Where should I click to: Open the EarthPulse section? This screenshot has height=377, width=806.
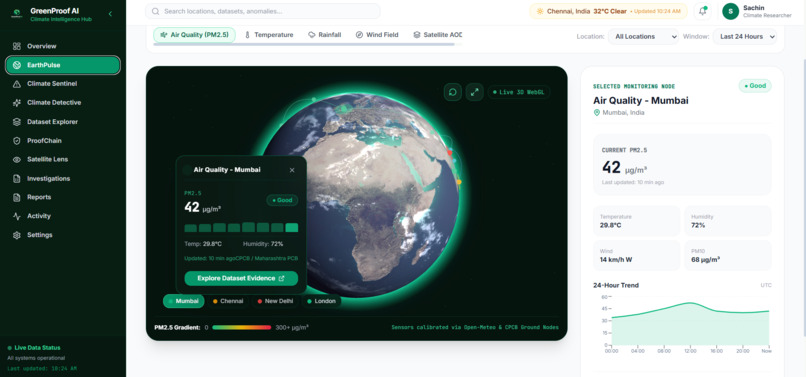(x=63, y=65)
